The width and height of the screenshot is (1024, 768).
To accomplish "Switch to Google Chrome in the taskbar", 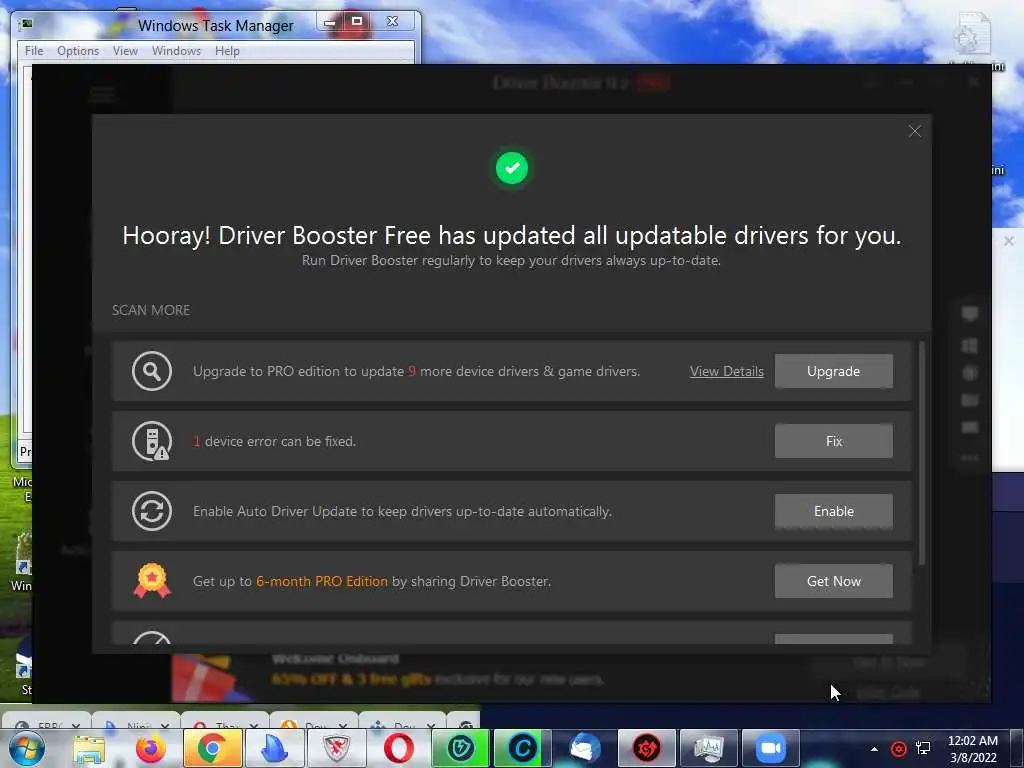I will click(x=212, y=748).
